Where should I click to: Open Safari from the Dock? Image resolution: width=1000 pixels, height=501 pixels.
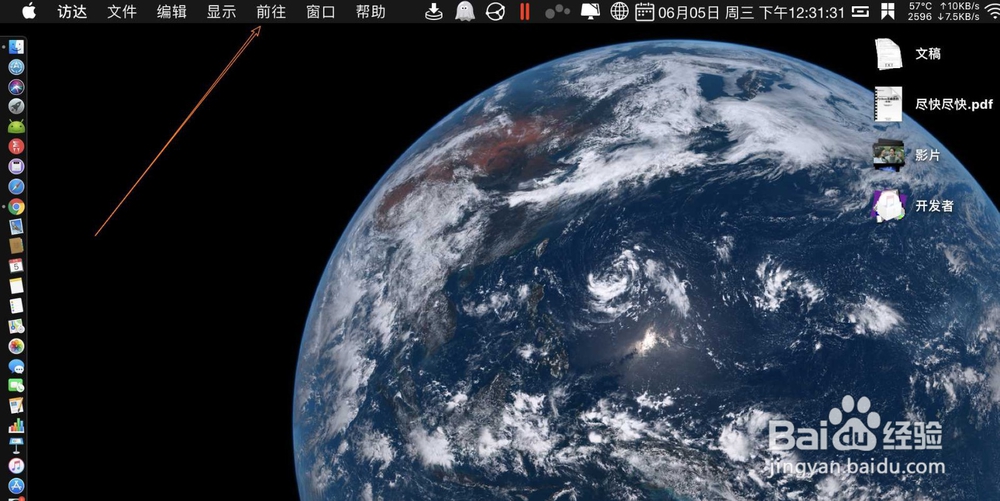pos(16,186)
